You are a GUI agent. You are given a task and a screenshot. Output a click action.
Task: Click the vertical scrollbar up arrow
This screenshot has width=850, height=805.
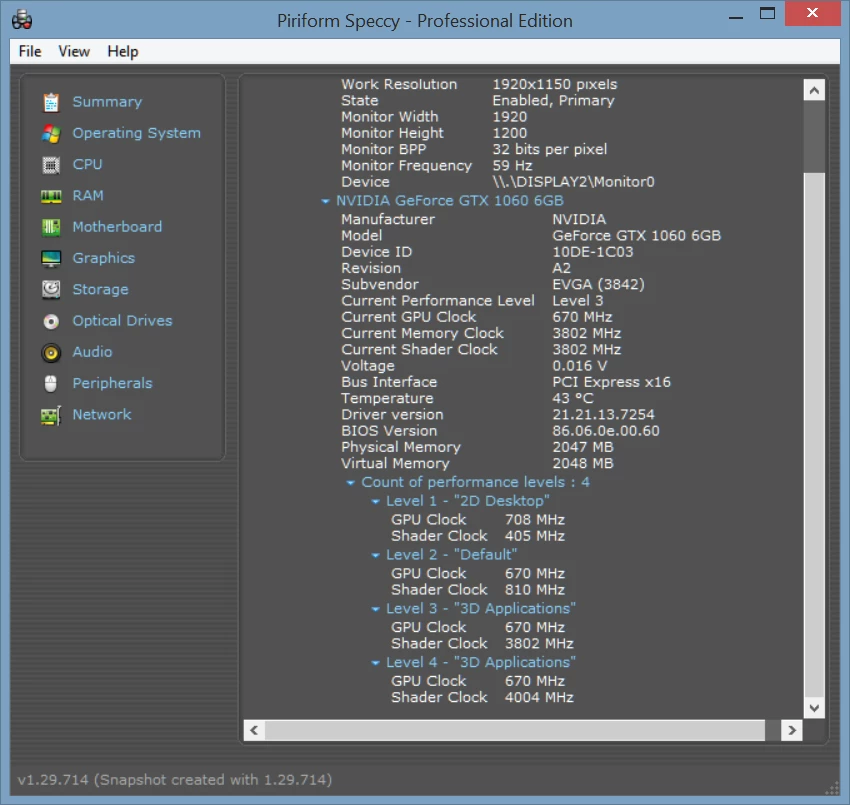click(814, 90)
